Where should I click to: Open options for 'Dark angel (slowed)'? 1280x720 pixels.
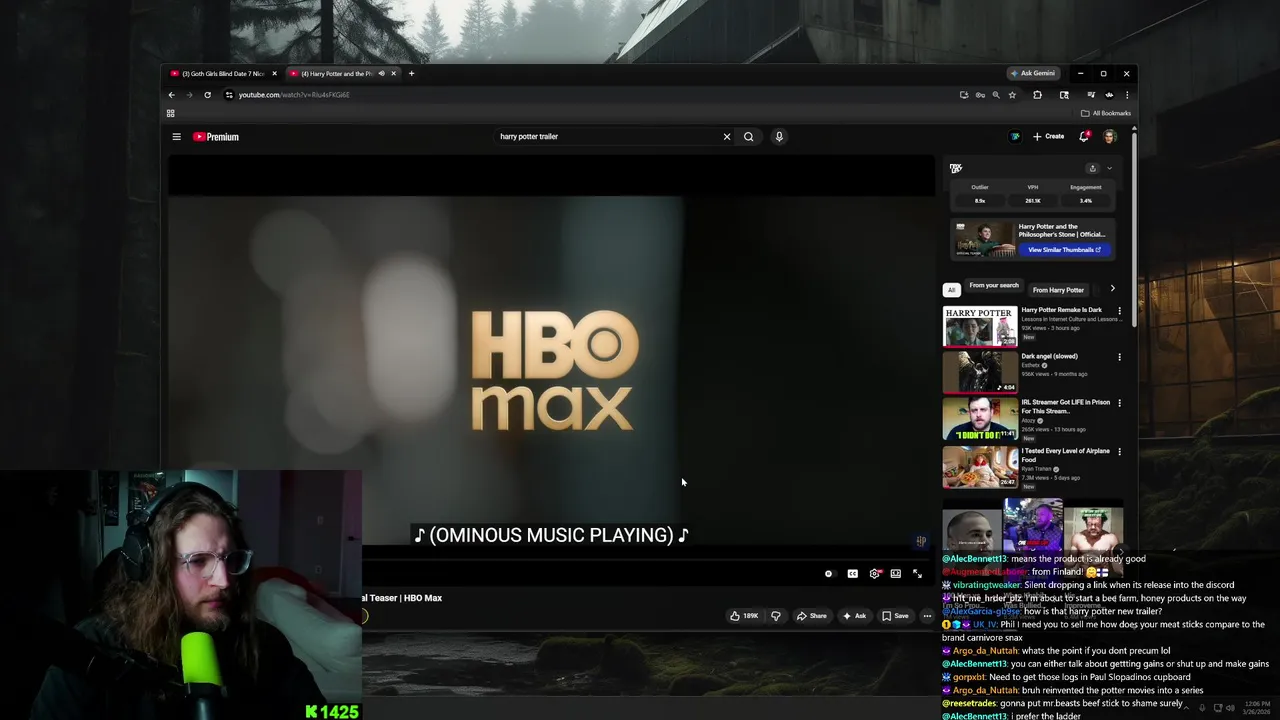(x=1119, y=357)
